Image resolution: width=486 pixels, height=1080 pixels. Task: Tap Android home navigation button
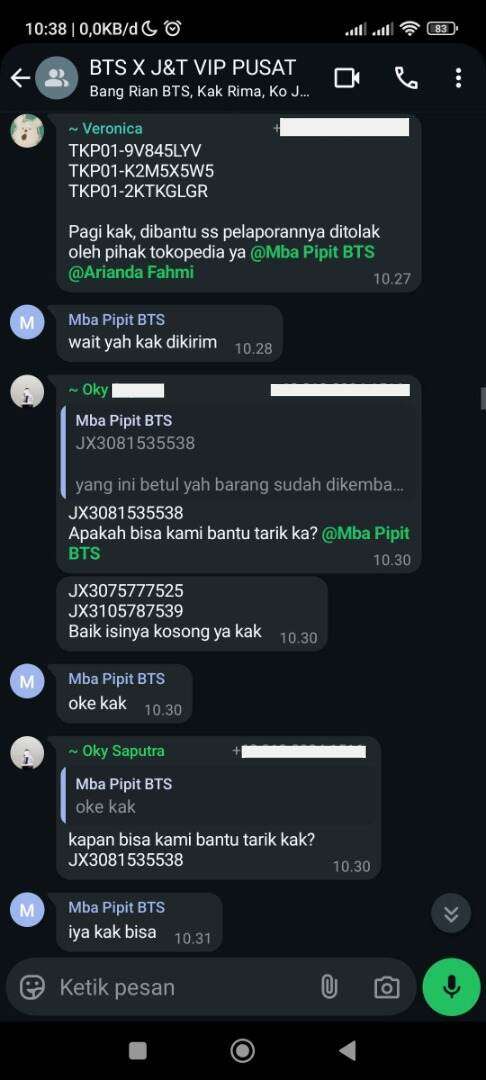tap(242, 1050)
